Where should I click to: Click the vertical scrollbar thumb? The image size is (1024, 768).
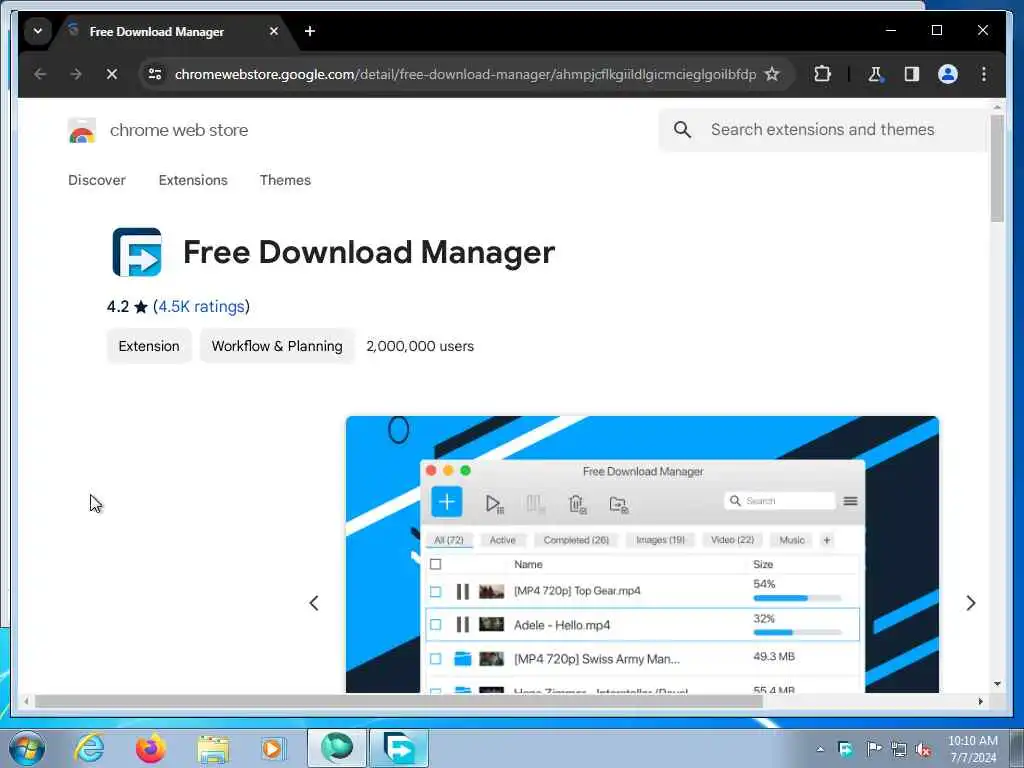point(997,169)
